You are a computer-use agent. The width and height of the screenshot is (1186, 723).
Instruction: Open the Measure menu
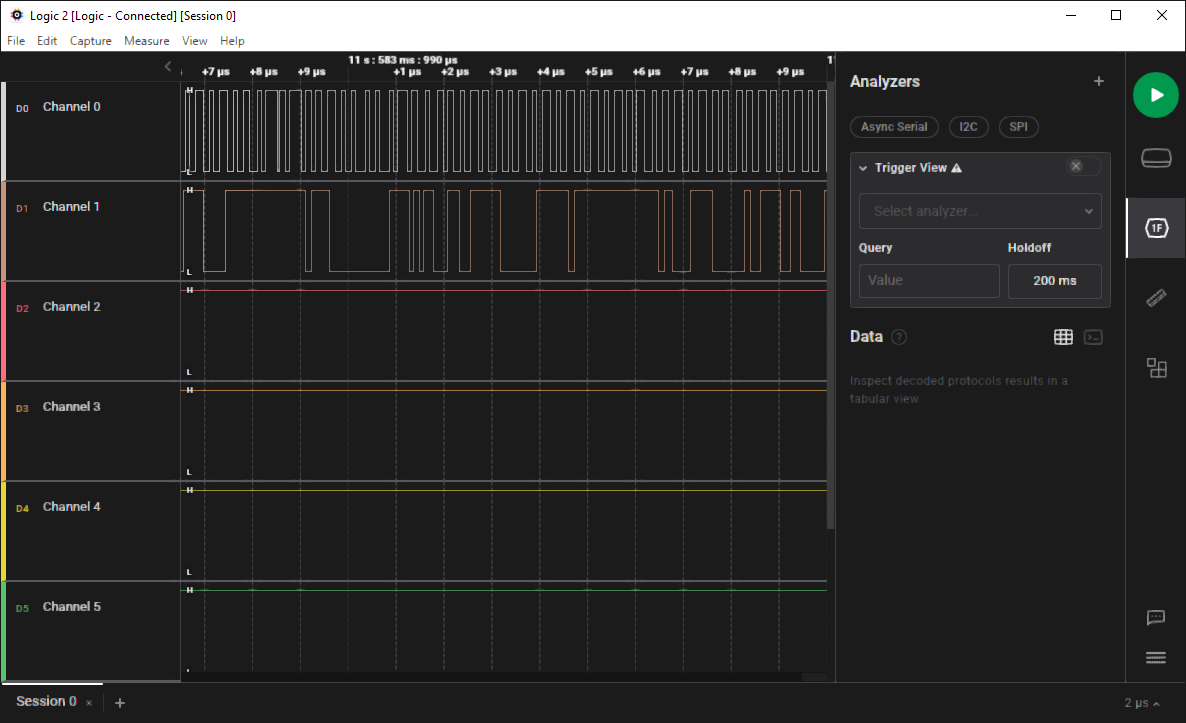[x=146, y=41]
